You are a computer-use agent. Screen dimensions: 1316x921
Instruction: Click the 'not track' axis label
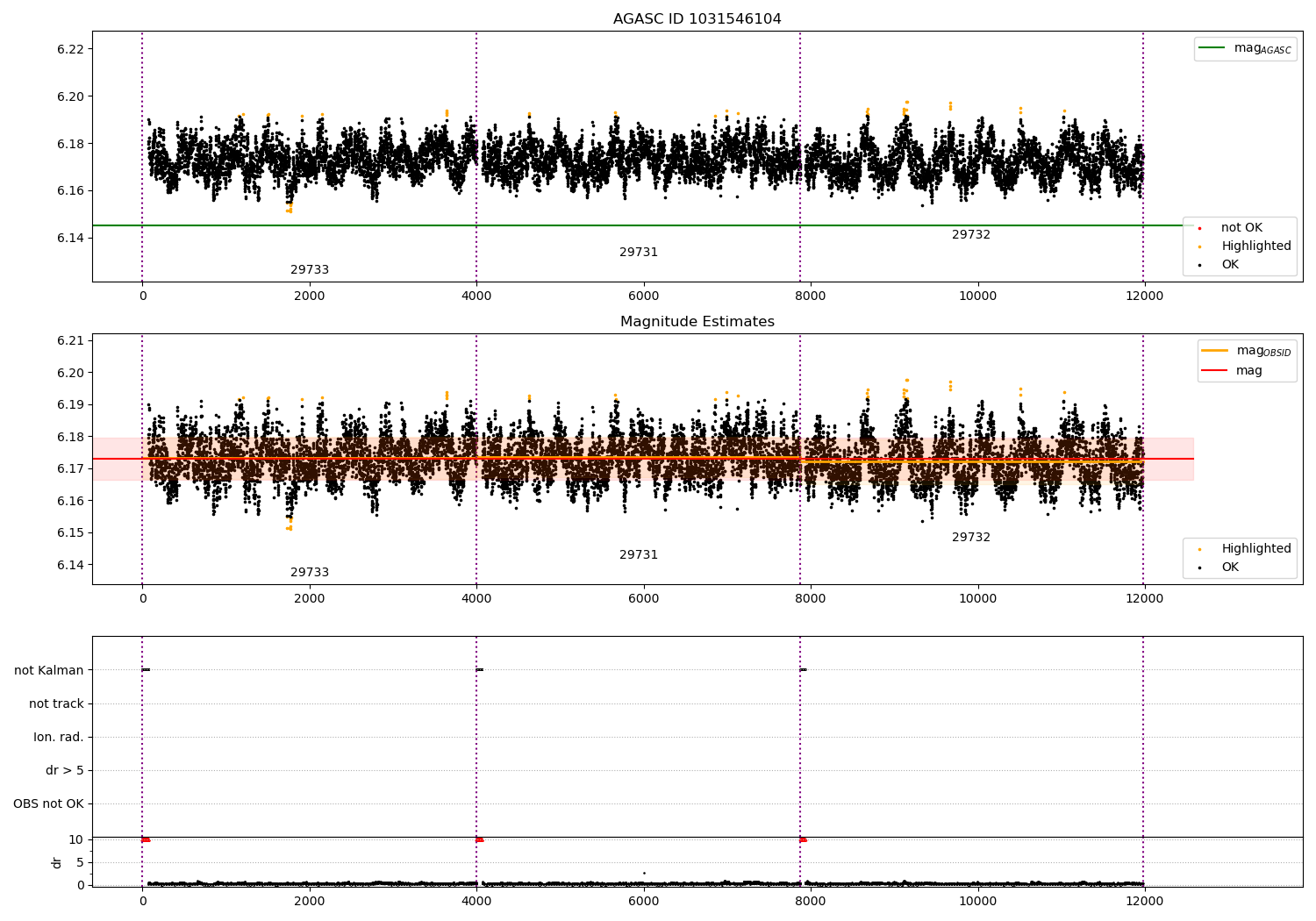[x=56, y=704]
